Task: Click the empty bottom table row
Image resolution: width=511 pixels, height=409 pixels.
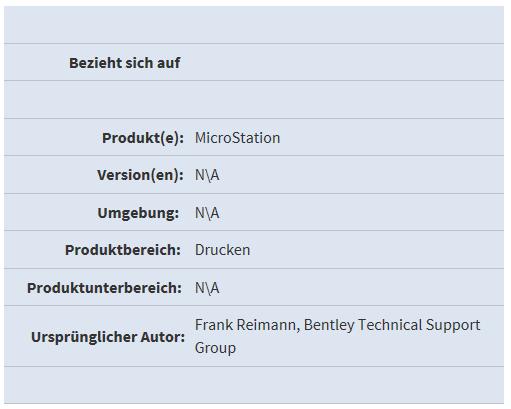Action: tap(254, 385)
